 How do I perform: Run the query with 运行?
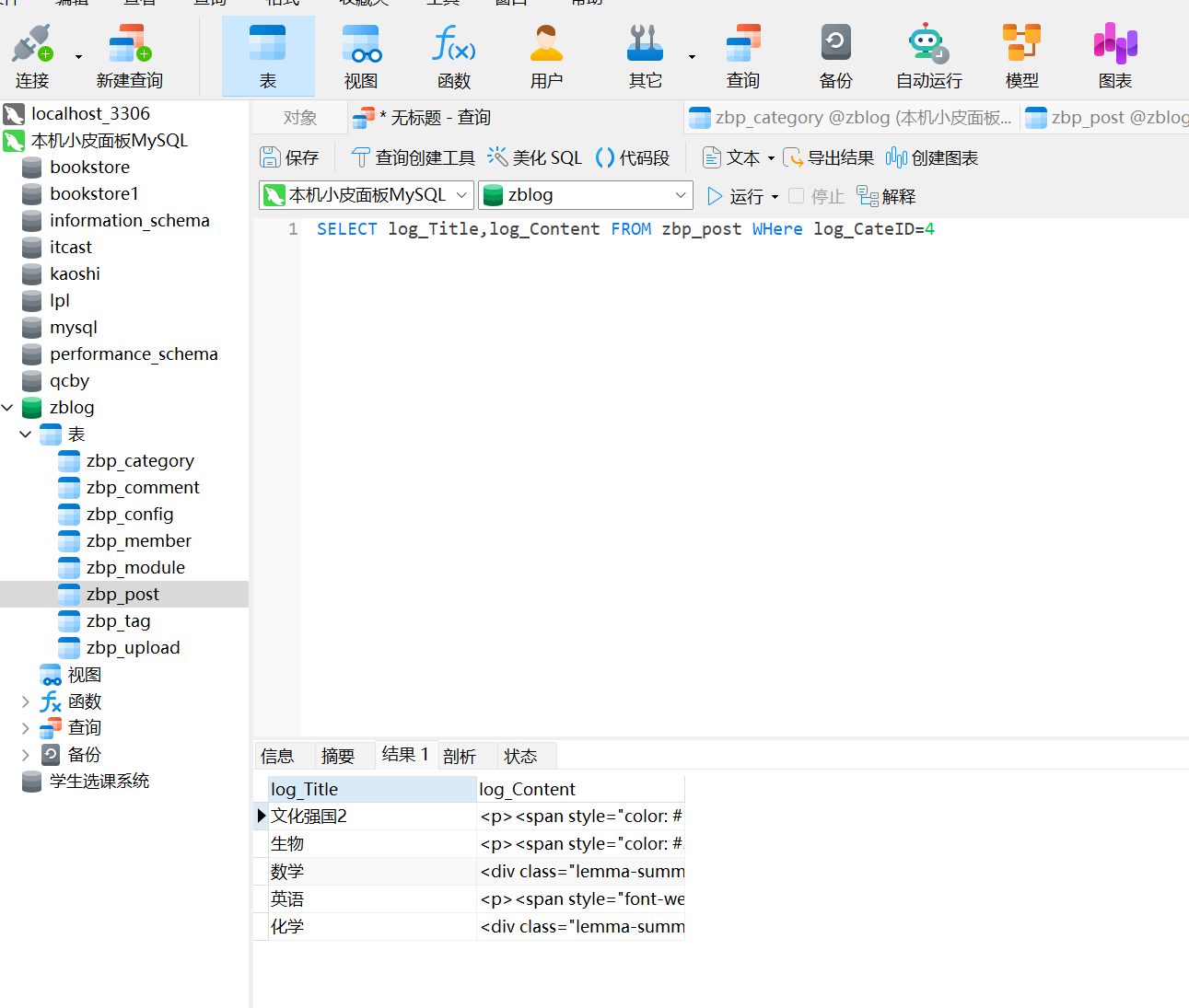[x=735, y=197]
